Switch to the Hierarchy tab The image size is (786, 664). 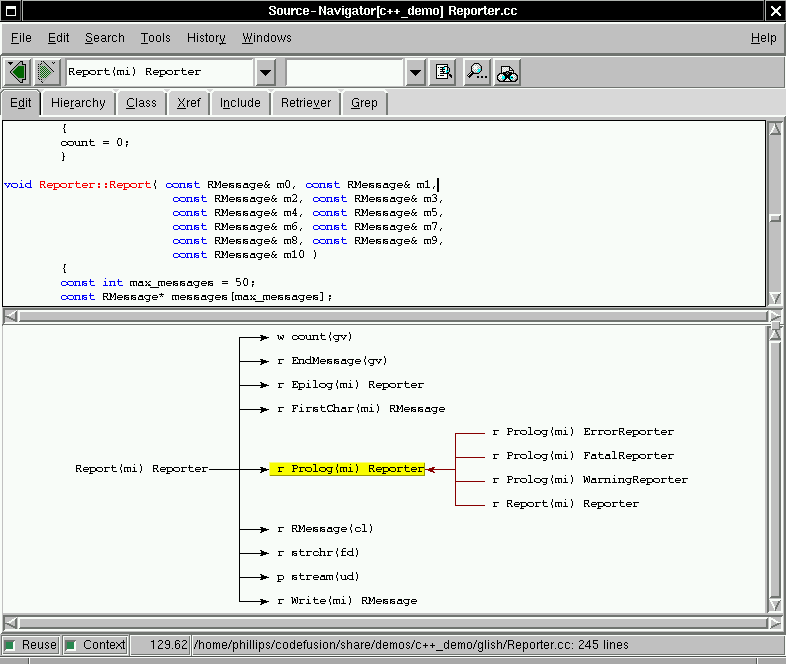[x=78, y=103]
